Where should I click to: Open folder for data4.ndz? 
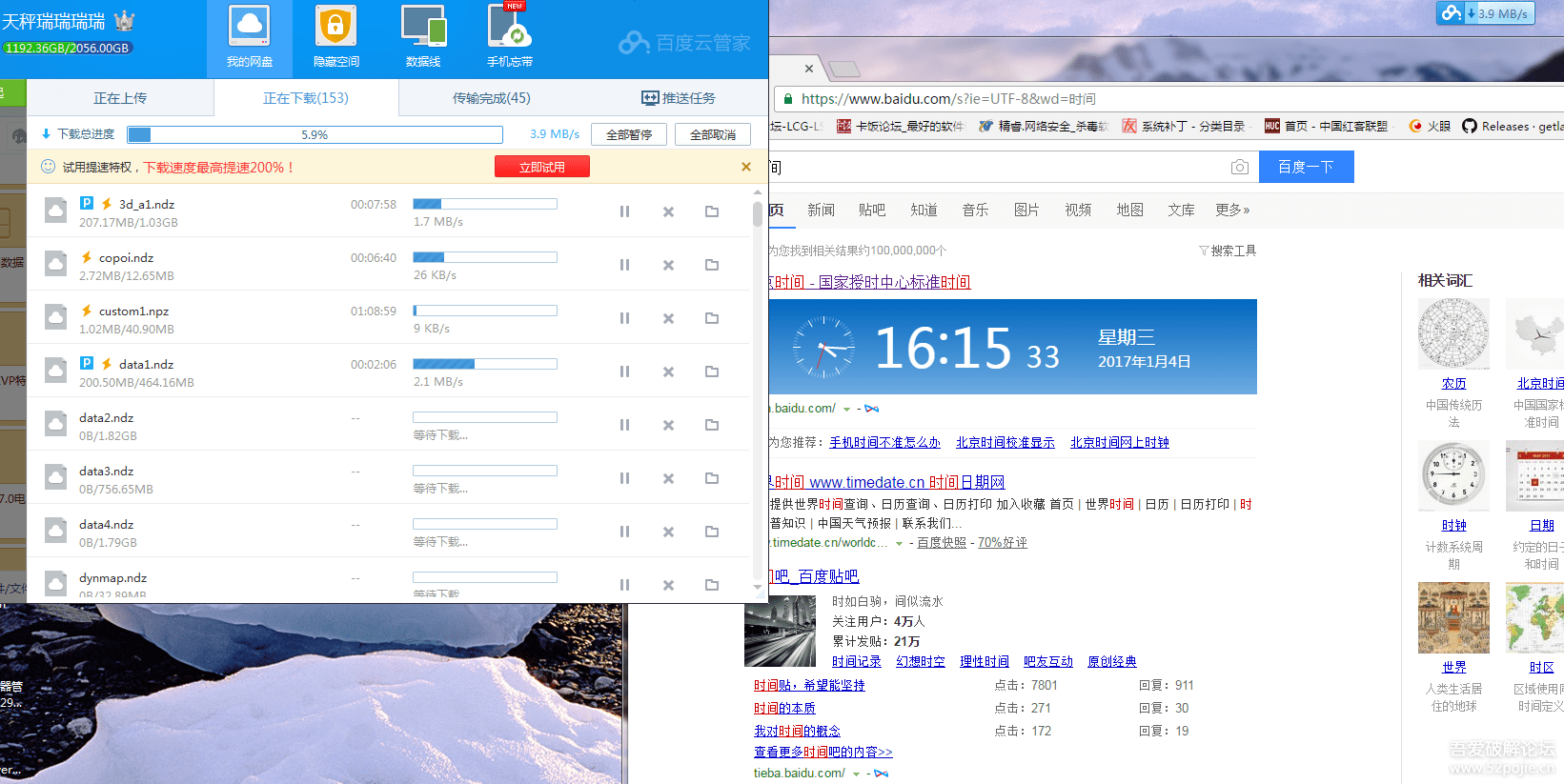click(x=712, y=532)
